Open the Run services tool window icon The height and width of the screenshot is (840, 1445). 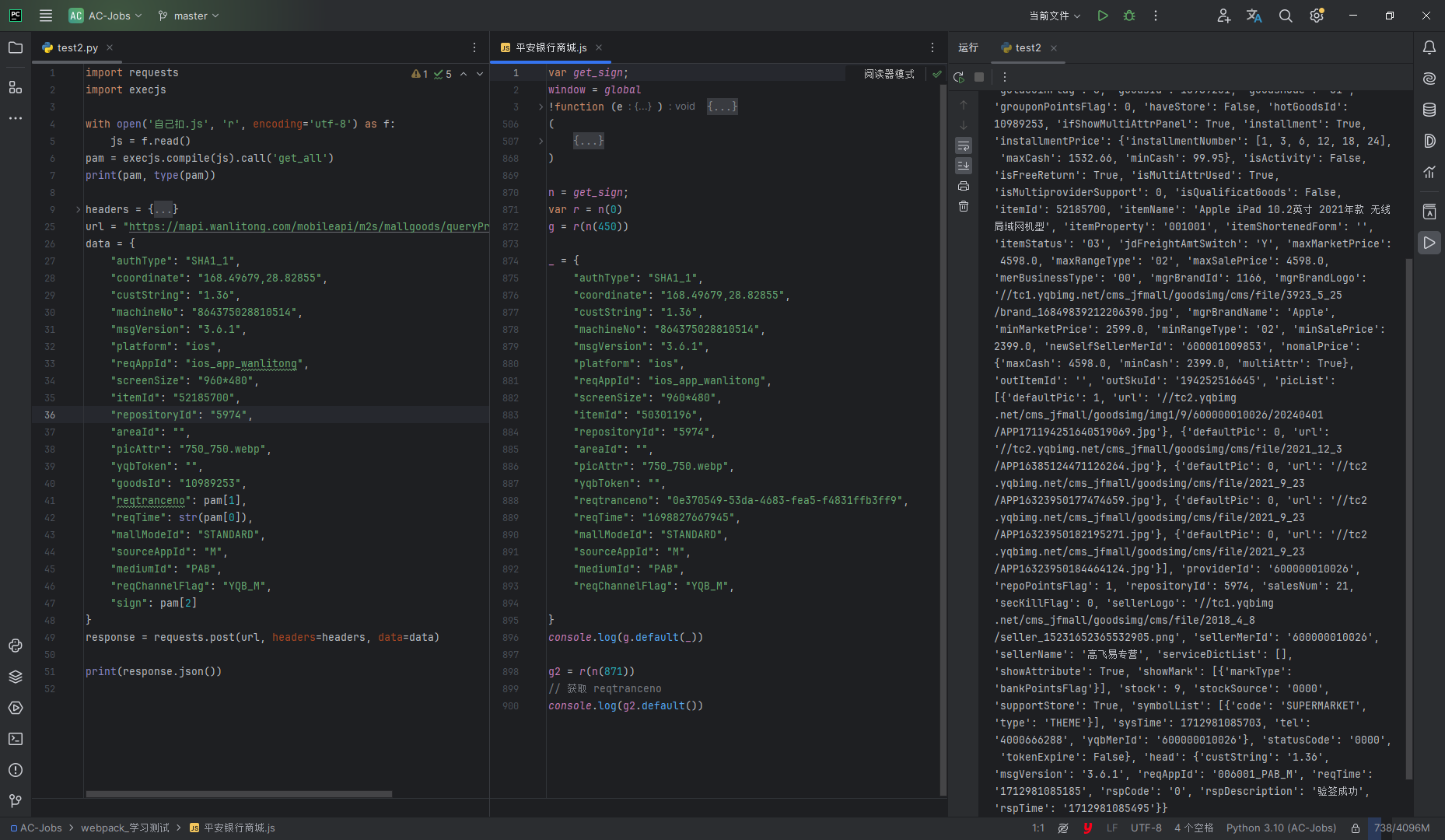(x=16, y=708)
